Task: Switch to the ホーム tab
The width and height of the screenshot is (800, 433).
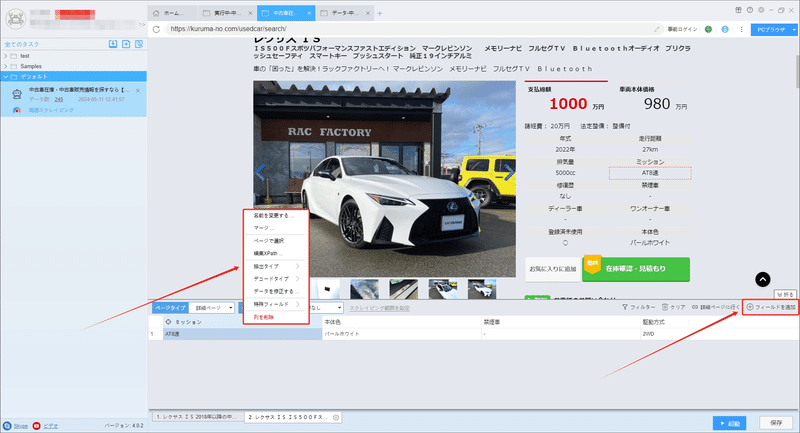Action: click(x=172, y=13)
